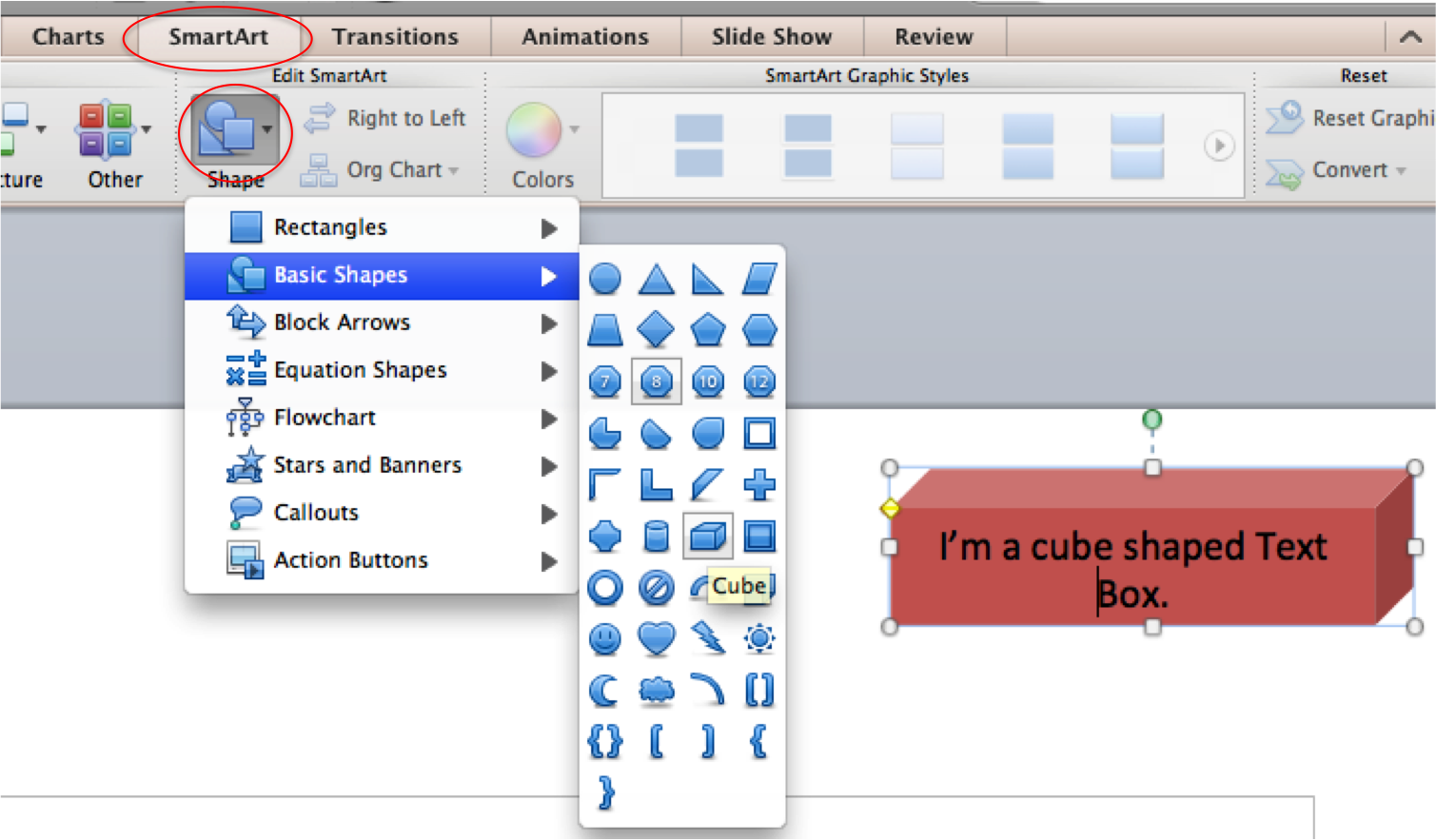This screenshot has height=840, width=1436.
Task: Expand the Org Chart dropdown
Action: click(381, 170)
